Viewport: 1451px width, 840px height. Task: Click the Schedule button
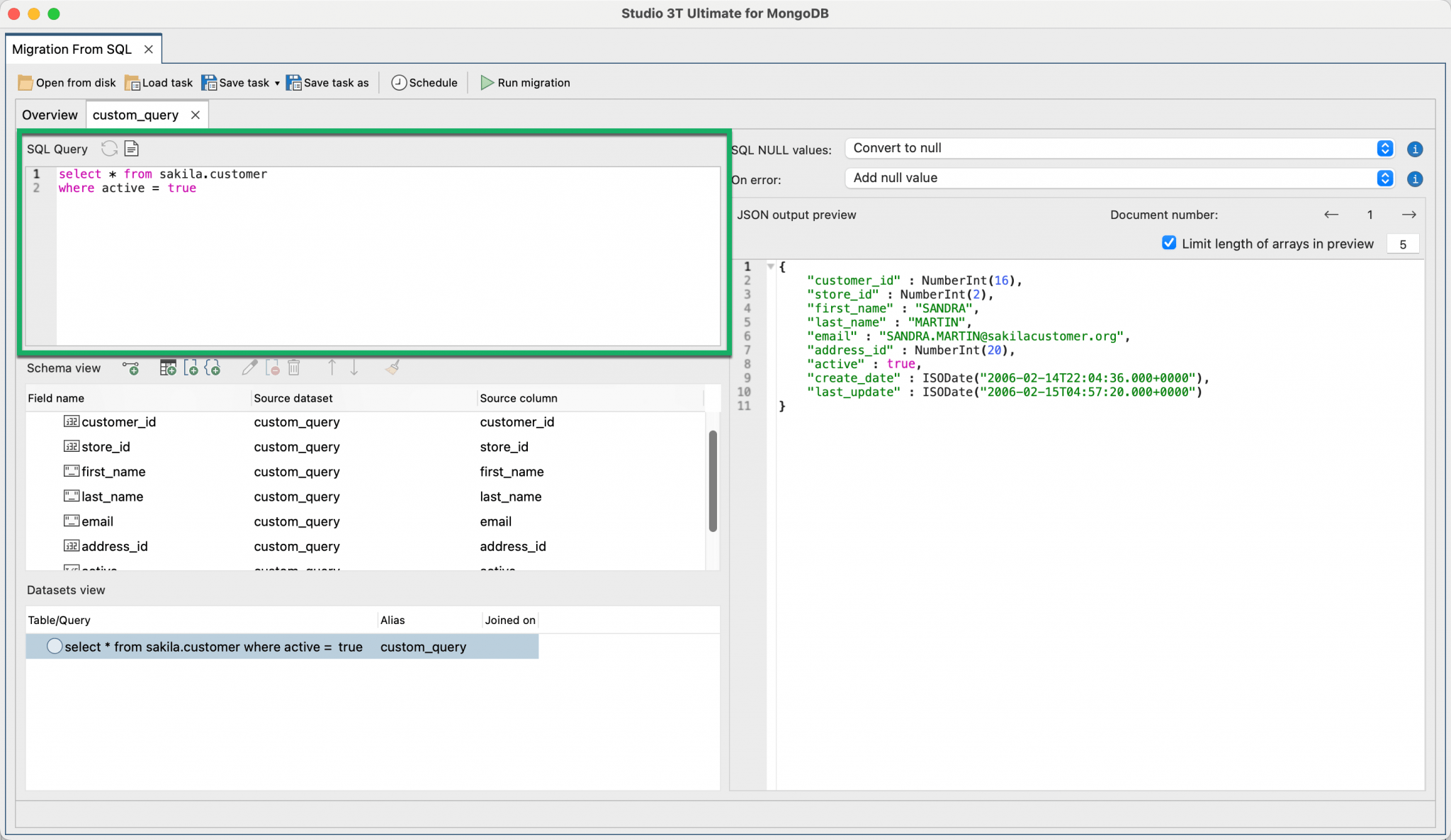[x=424, y=83]
